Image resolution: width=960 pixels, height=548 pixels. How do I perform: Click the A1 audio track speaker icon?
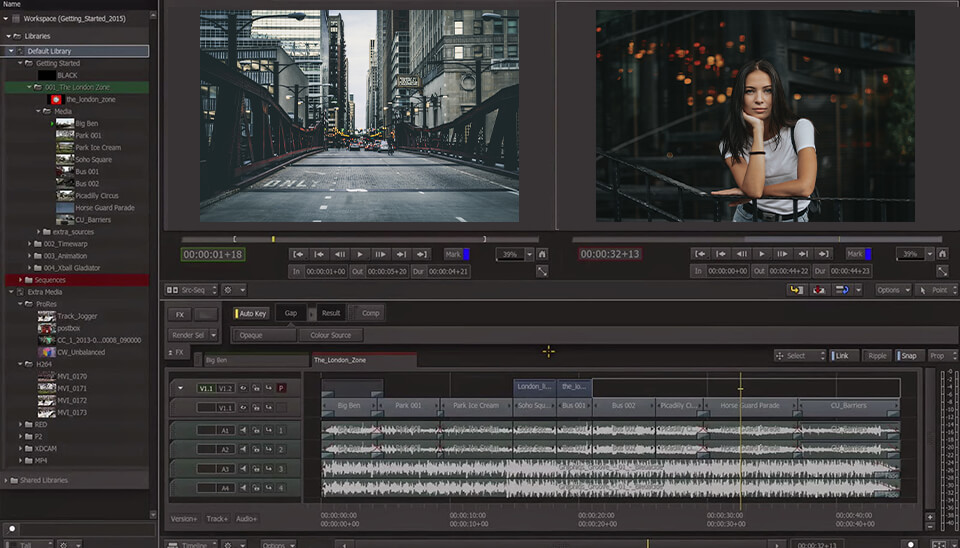244,431
